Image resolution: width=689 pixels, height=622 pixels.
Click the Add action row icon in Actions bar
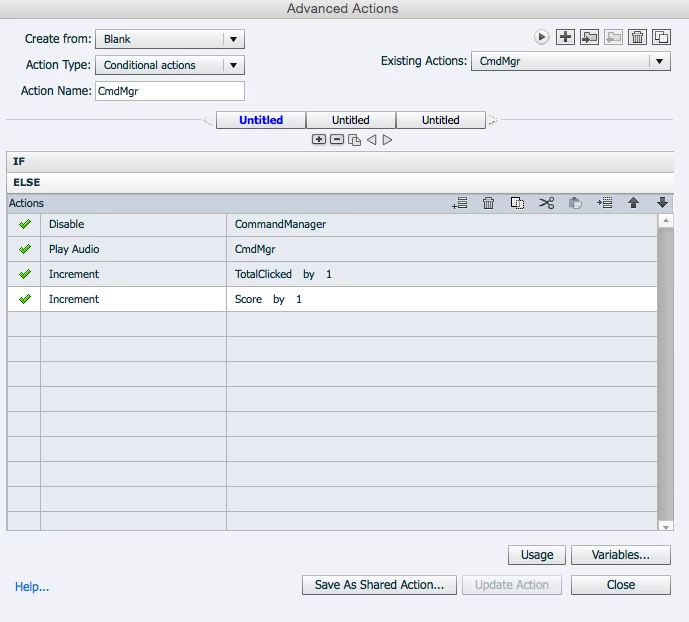coord(460,203)
